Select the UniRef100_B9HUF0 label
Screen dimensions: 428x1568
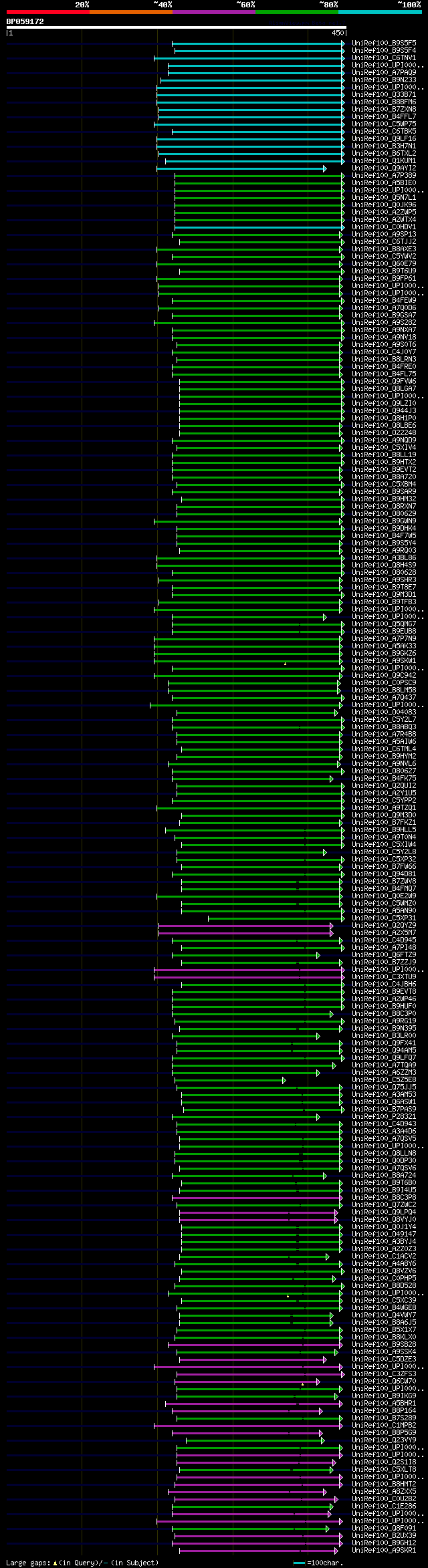click(x=384, y=1006)
